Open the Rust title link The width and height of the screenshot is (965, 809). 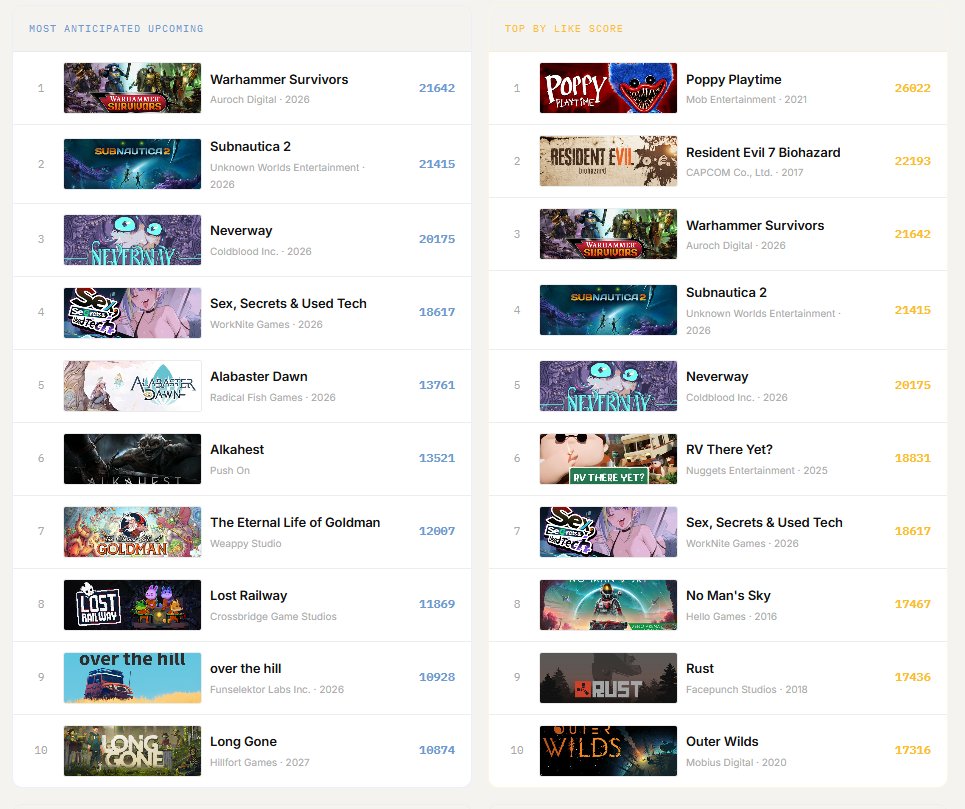pyautogui.click(x=700, y=669)
